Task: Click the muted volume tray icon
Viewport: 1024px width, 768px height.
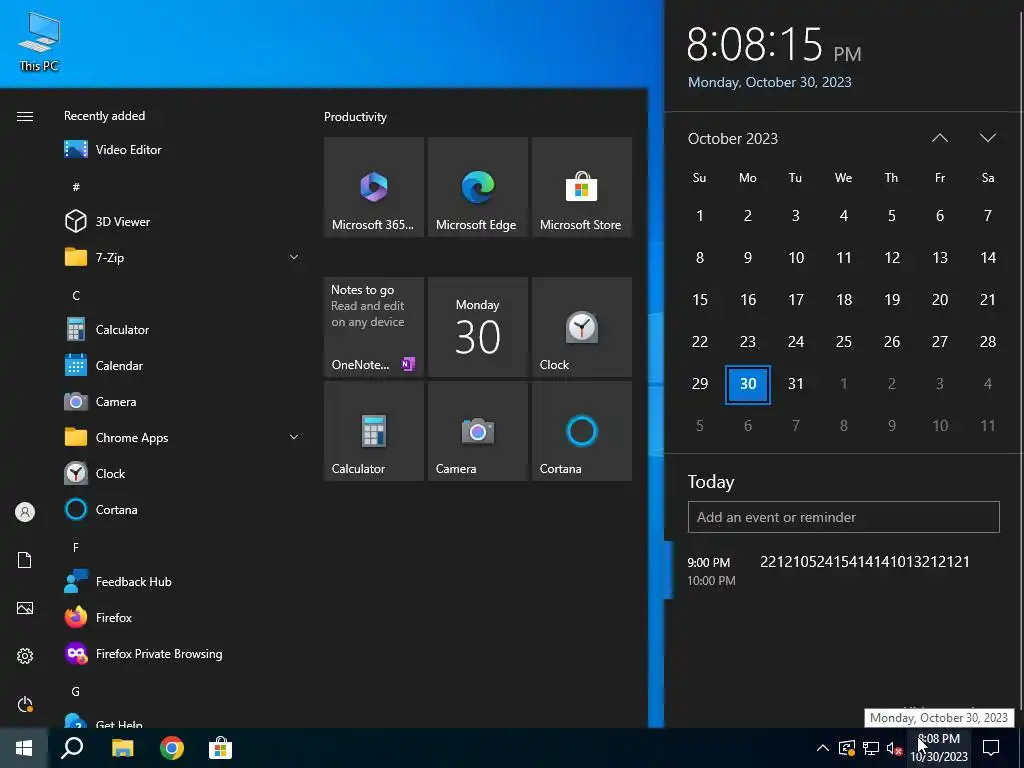Action: point(894,748)
